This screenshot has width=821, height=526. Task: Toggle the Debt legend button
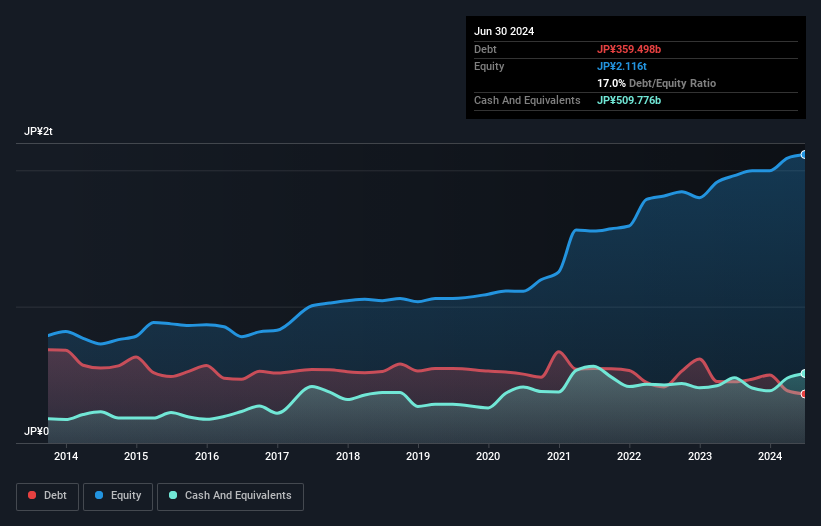(x=48, y=496)
